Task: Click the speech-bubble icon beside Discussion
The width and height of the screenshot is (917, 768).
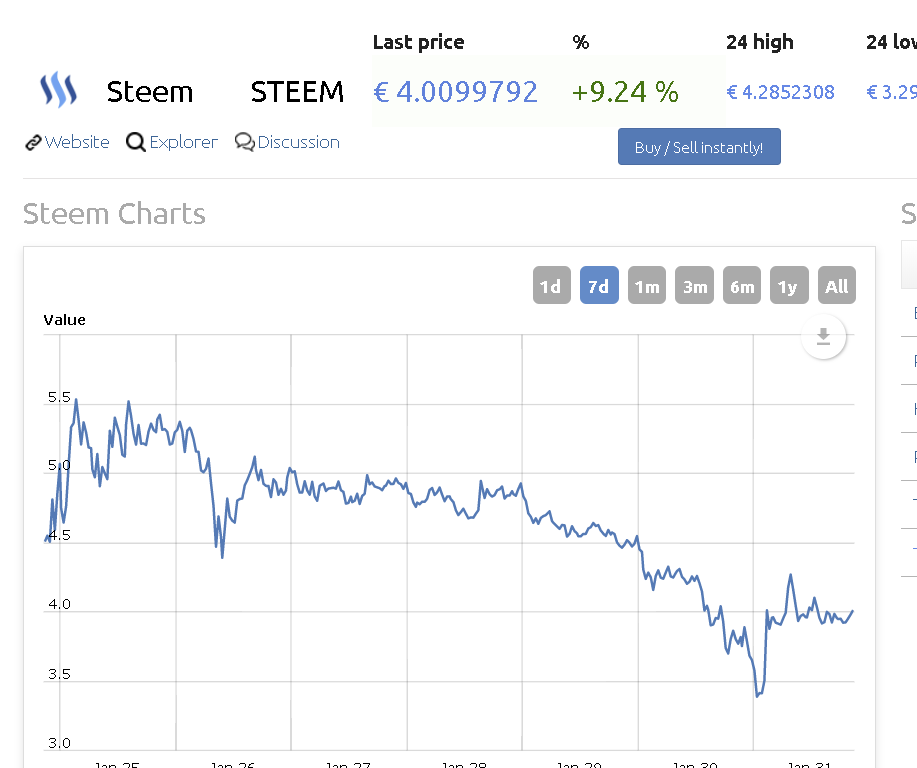Action: [243, 142]
